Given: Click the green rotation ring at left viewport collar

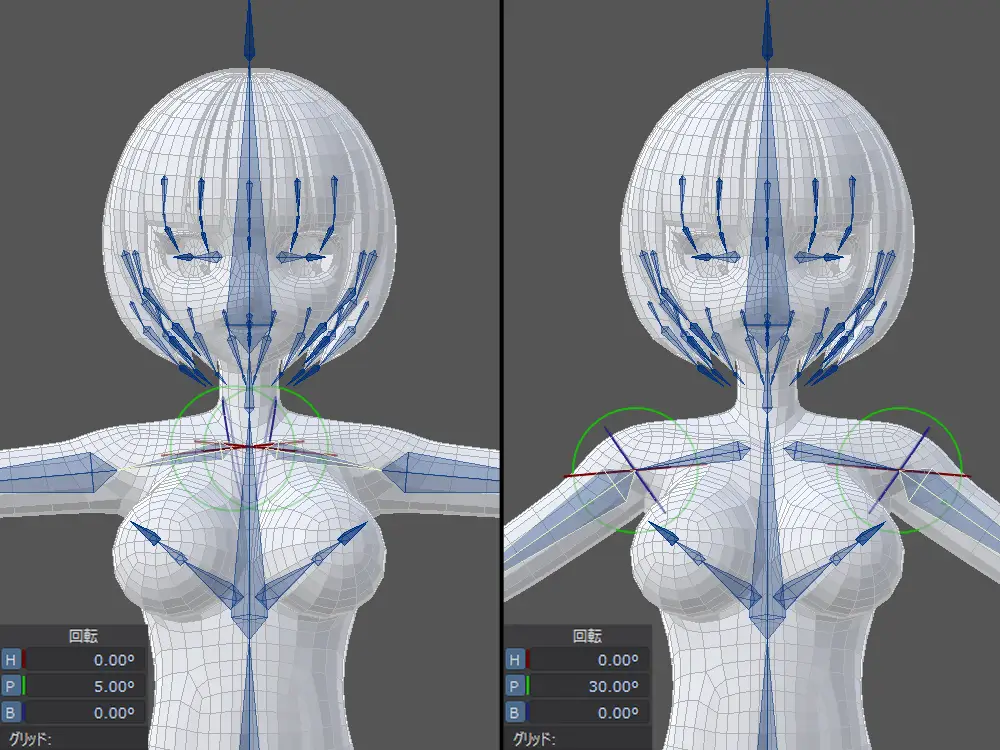Looking at the screenshot, I should pyautogui.click(x=180, y=412).
